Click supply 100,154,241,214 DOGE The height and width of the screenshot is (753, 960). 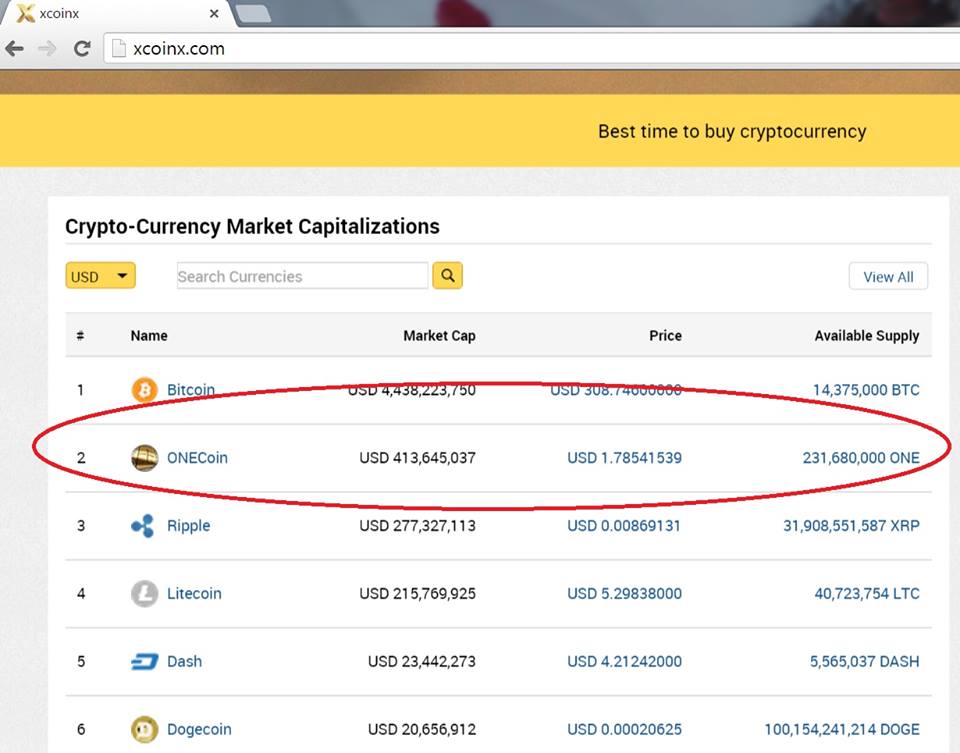point(842,730)
